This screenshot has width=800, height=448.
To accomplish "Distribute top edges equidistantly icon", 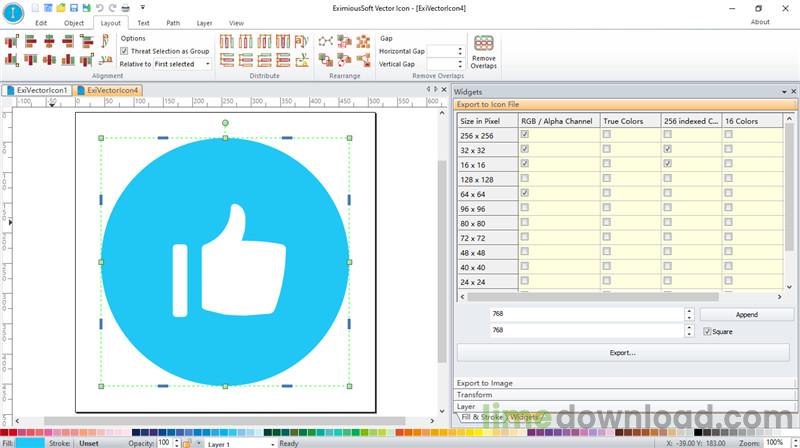I will (227, 60).
